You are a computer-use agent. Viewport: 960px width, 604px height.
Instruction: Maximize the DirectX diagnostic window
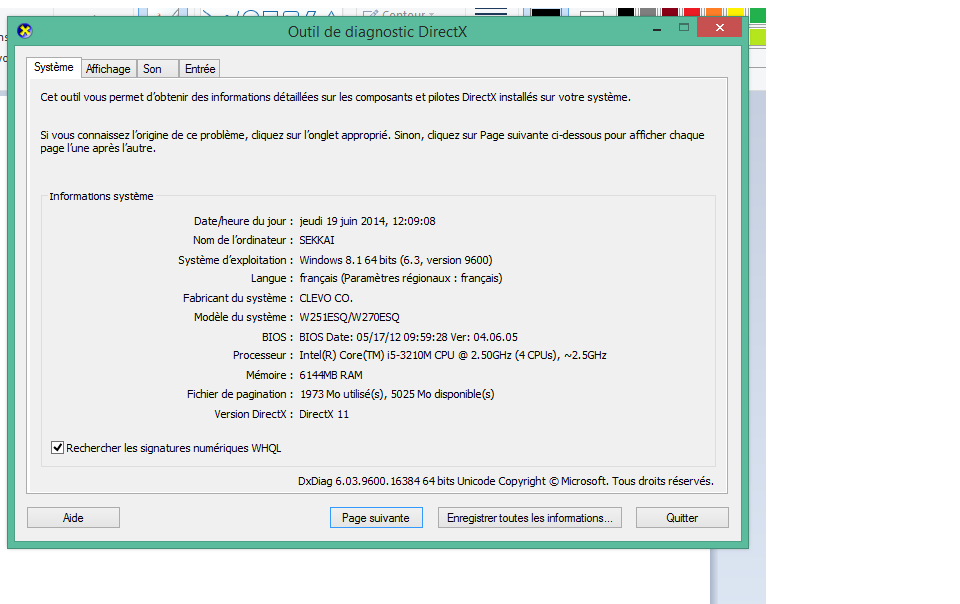click(684, 28)
